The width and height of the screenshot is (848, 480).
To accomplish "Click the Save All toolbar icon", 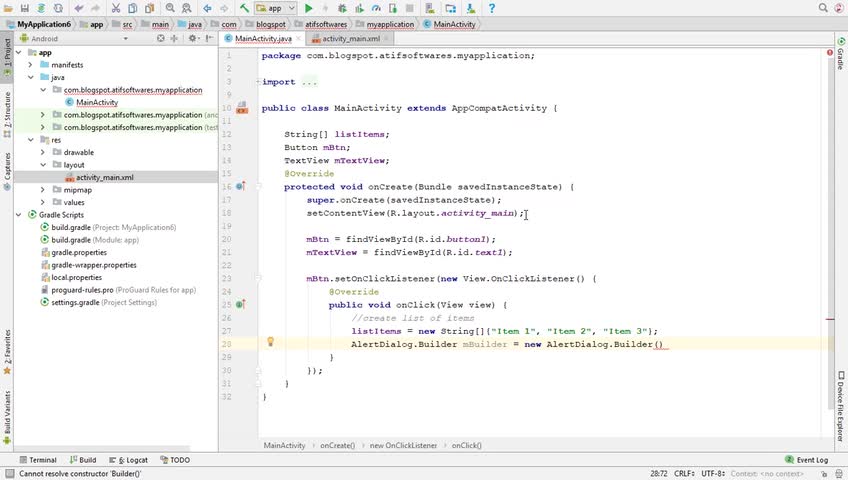I will click(x=25, y=8).
